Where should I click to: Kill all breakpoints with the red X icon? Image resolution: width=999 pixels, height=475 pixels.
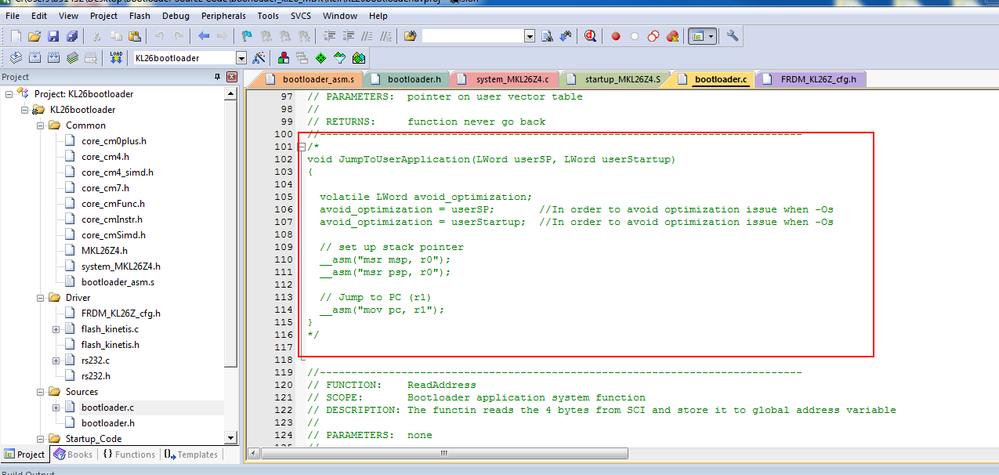tap(672, 36)
